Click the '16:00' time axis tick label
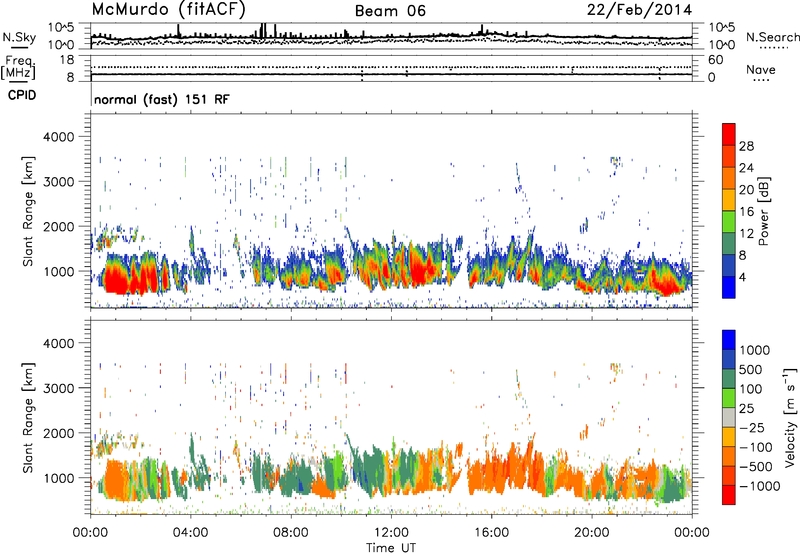800x554 pixels. click(491, 533)
